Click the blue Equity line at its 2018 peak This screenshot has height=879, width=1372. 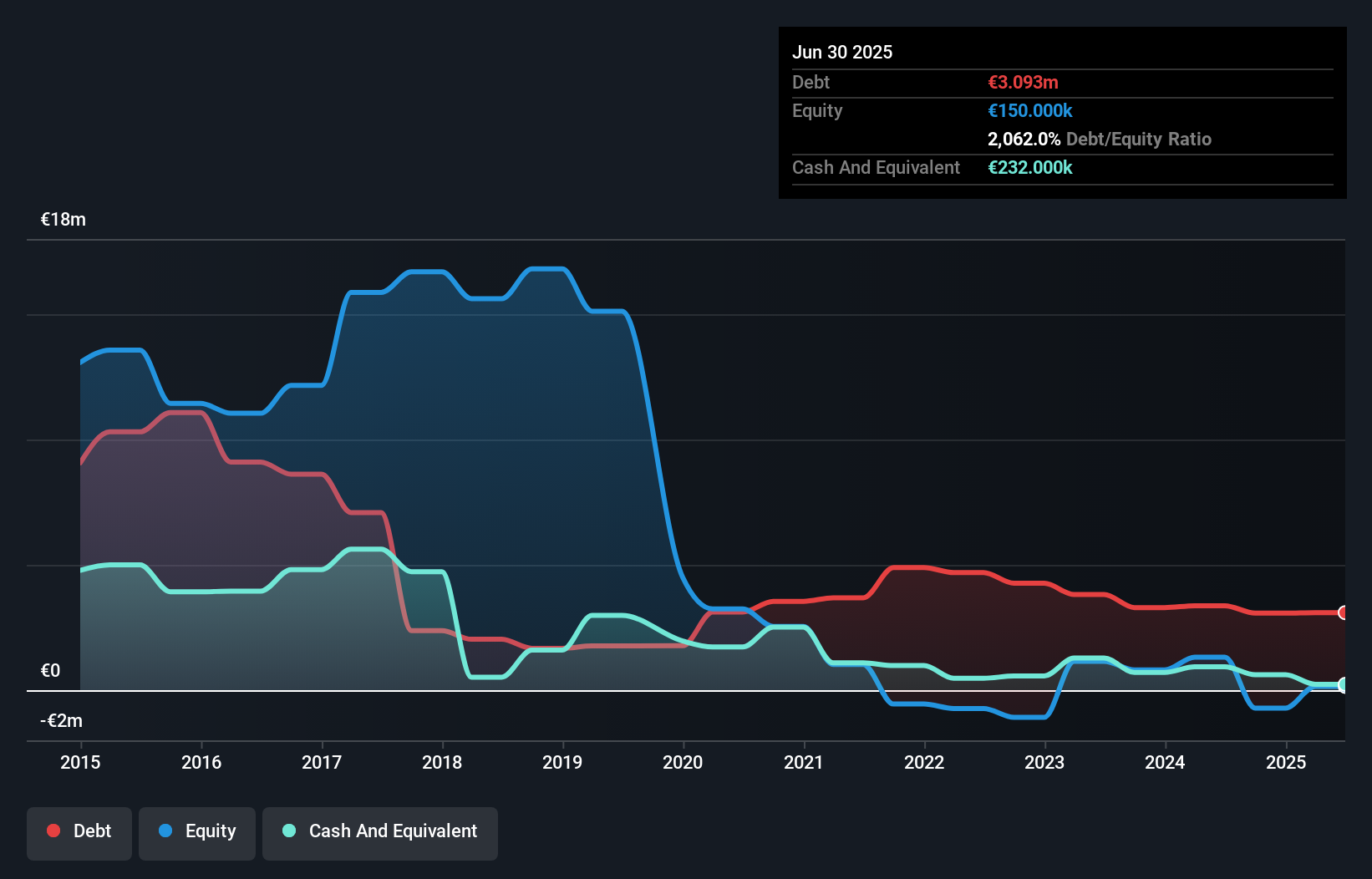426,272
